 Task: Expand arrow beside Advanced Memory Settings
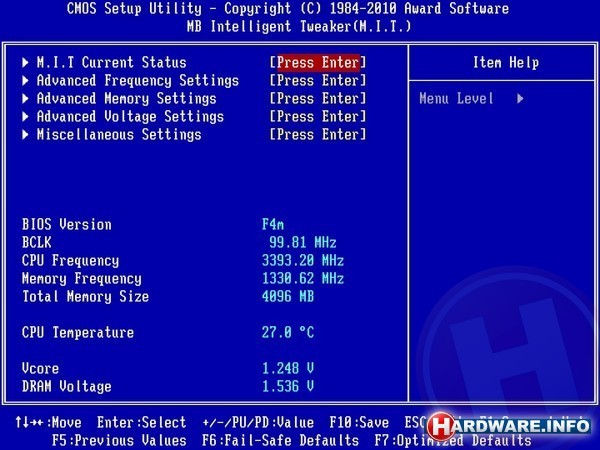[25, 98]
